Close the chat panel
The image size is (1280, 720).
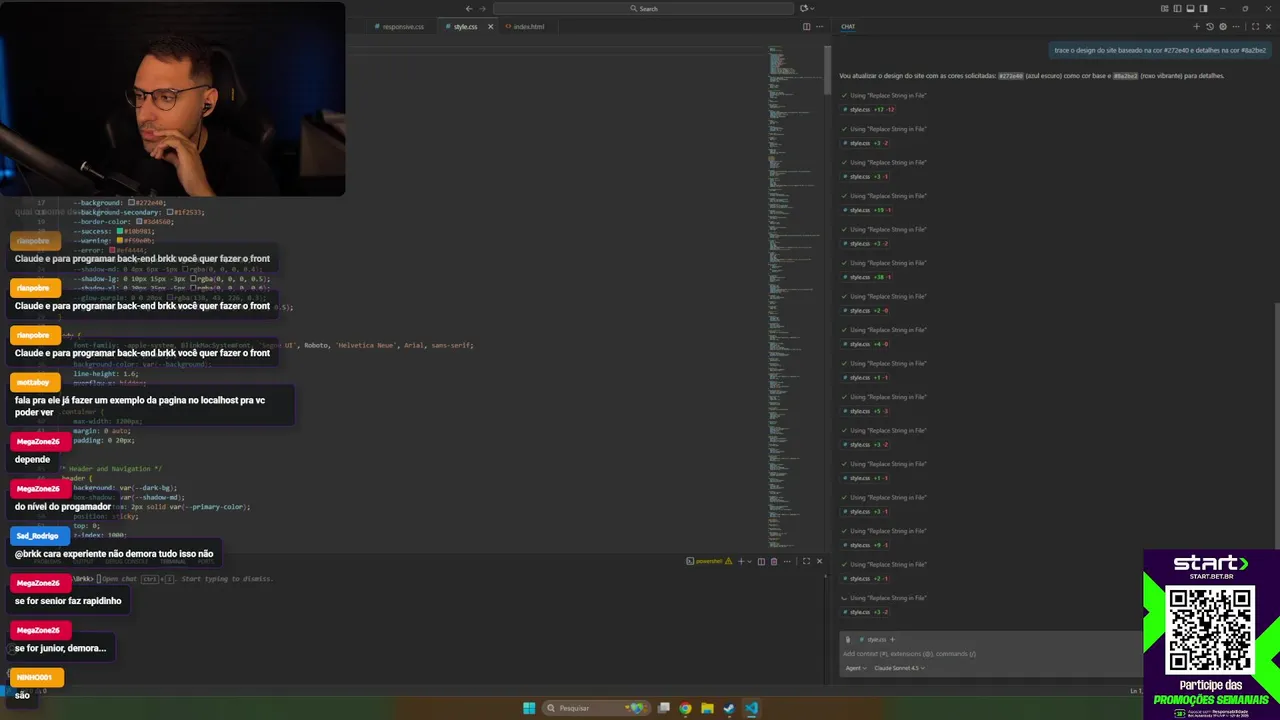pyautogui.click(x=1268, y=27)
